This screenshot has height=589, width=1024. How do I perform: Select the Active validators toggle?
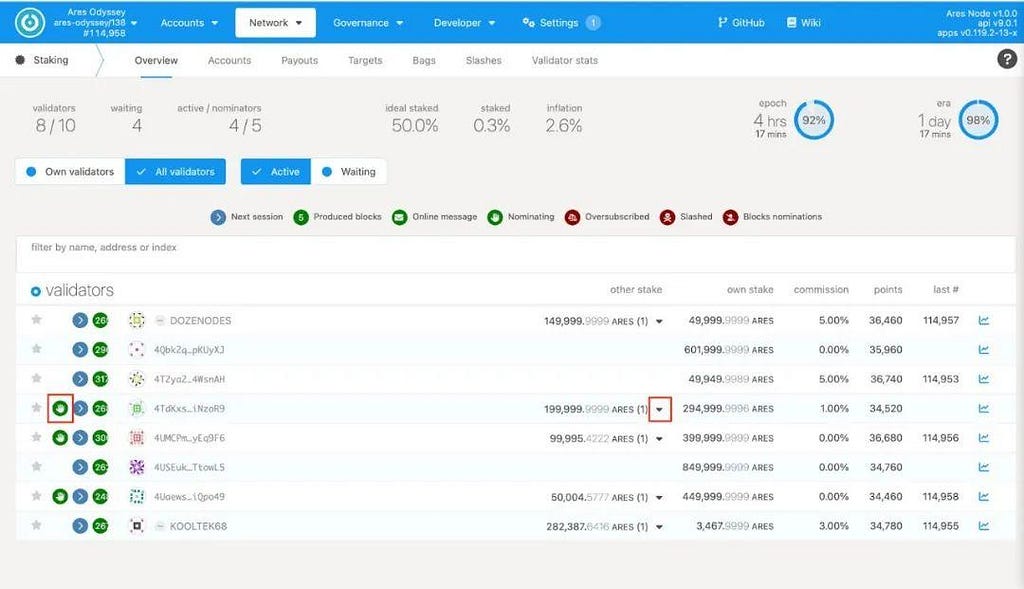(x=276, y=172)
